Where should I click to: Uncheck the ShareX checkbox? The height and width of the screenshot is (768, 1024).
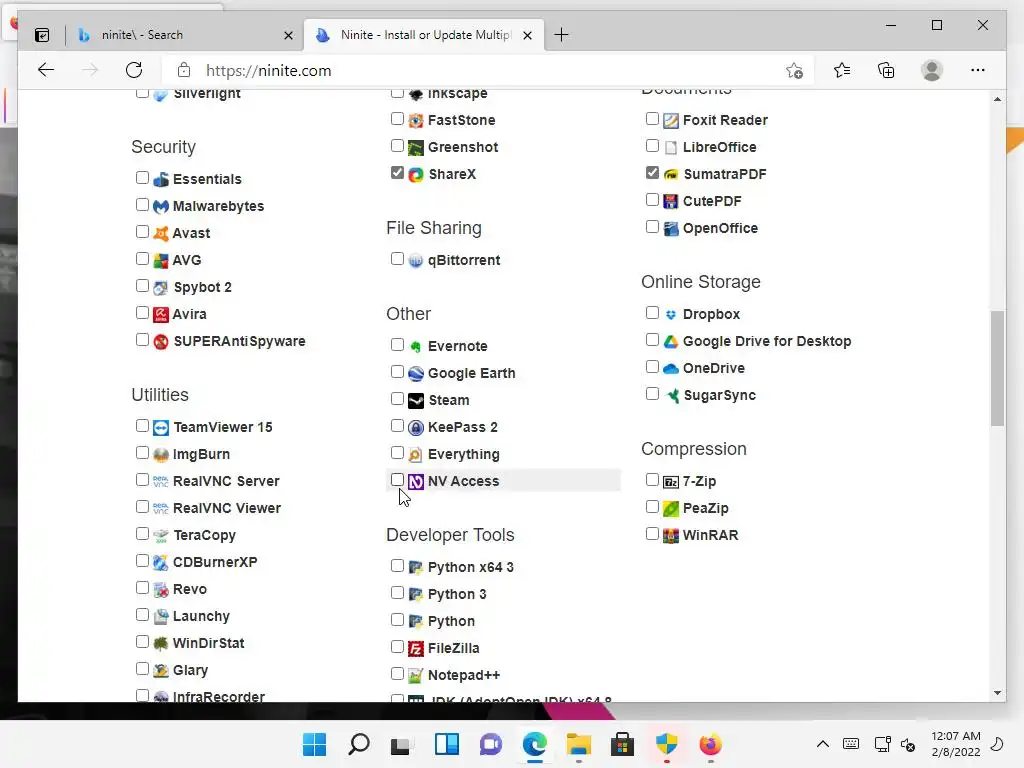(x=397, y=172)
